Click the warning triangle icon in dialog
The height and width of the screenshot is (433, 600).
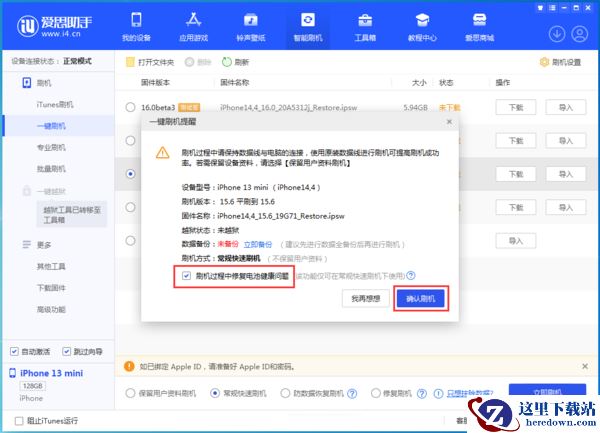click(163, 153)
